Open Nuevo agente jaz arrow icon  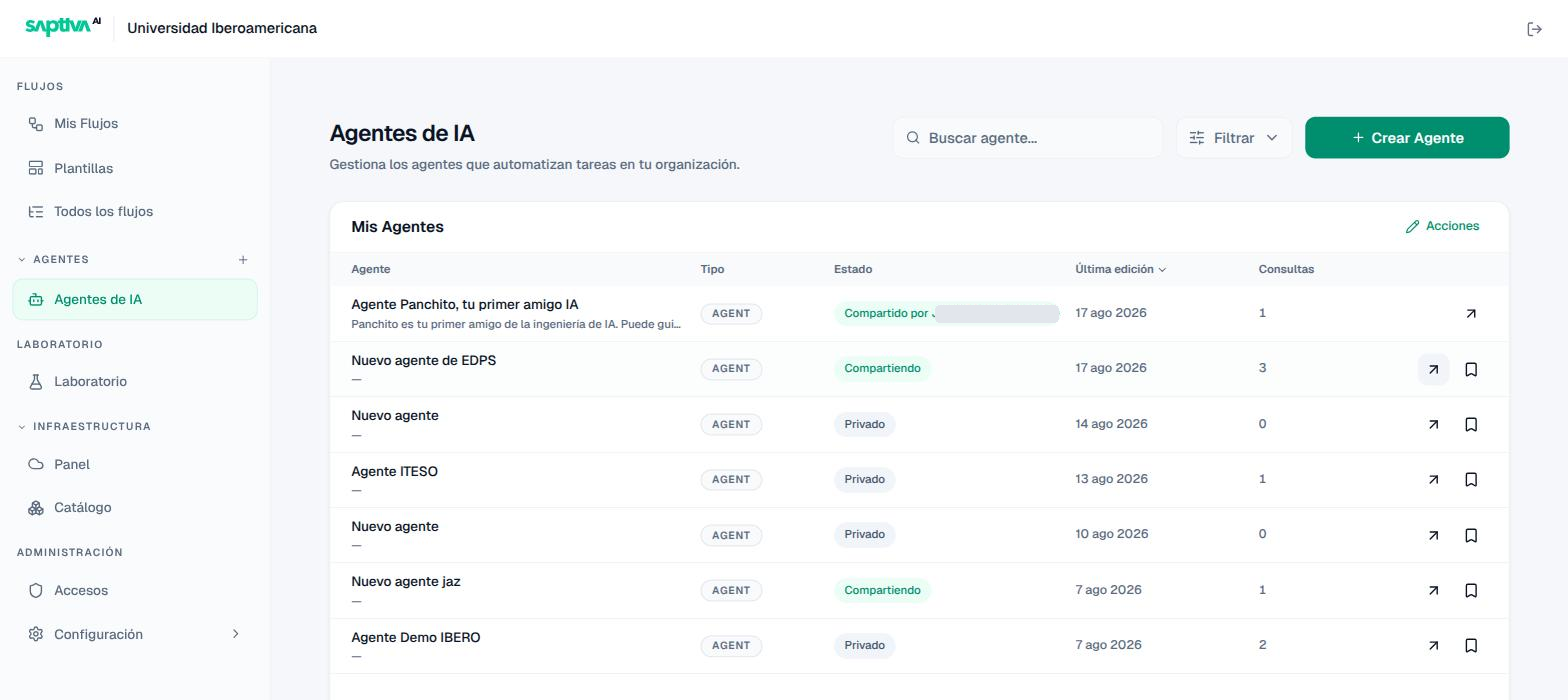(x=1433, y=591)
